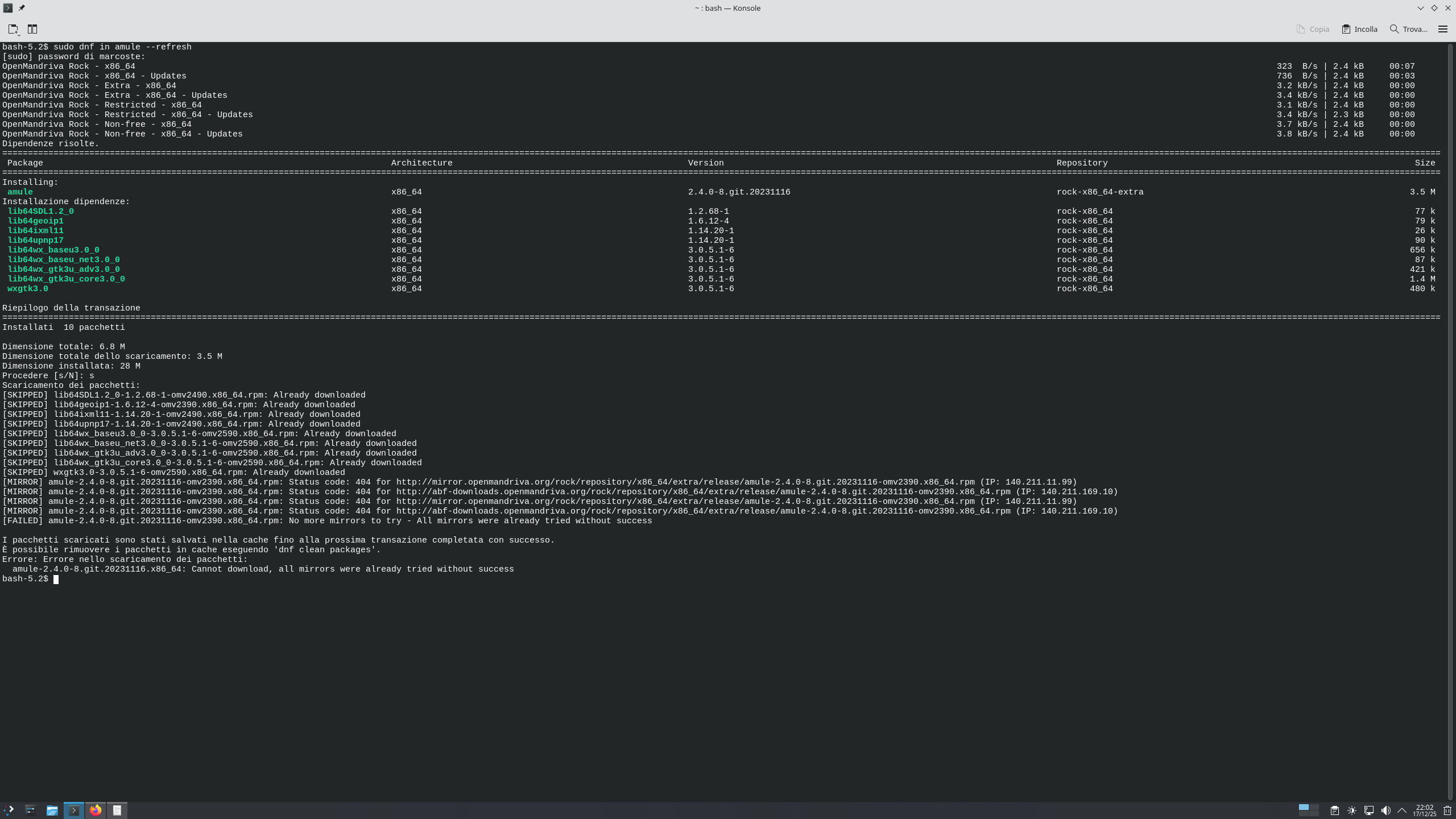Toggle the window pin icon in the titlebar
This screenshot has height=819, width=1456.
point(22,8)
